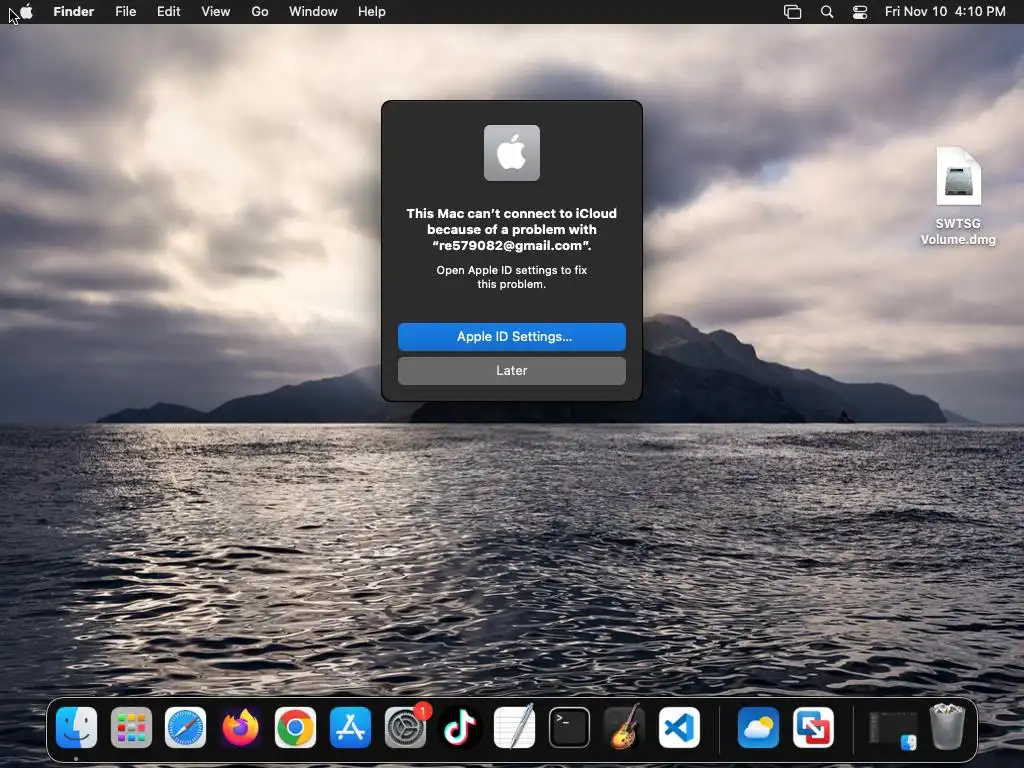The height and width of the screenshot is (768, 1024).
Task: Click the SWTSG Volume.dmg file name label
Action: coord(958,231)
